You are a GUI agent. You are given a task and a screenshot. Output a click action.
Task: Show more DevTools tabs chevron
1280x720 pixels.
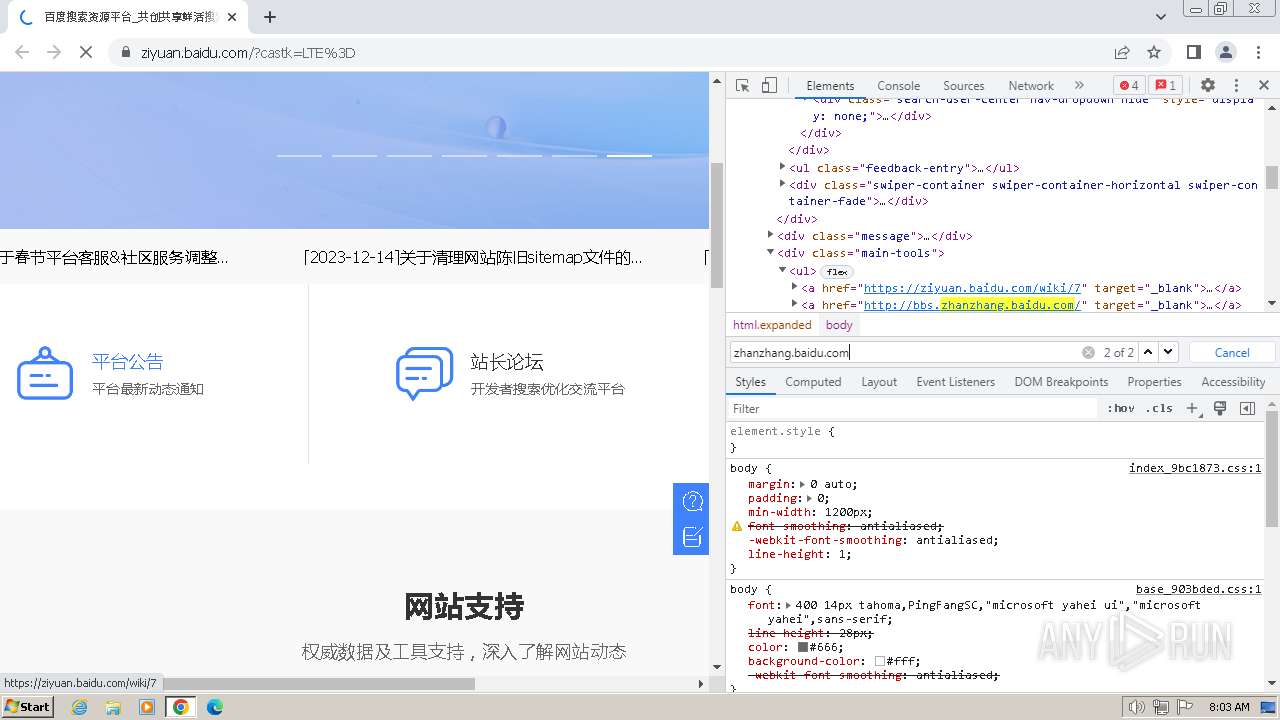(1079, 86)
